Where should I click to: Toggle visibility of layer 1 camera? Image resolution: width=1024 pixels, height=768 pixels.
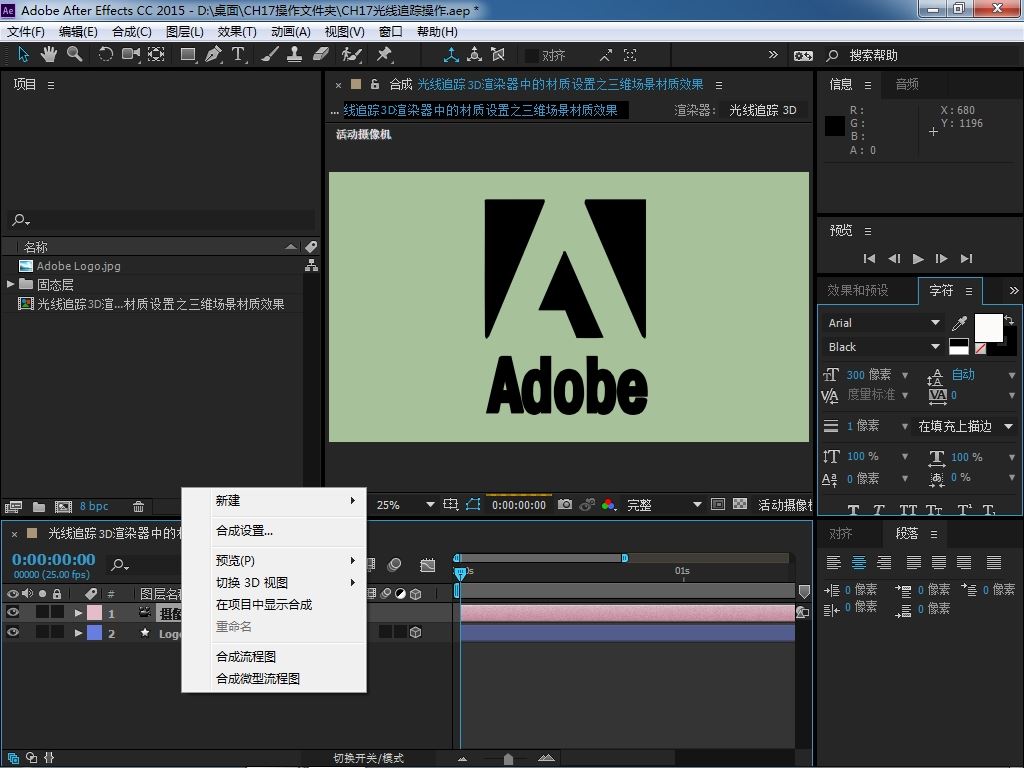tap(12, 613)
